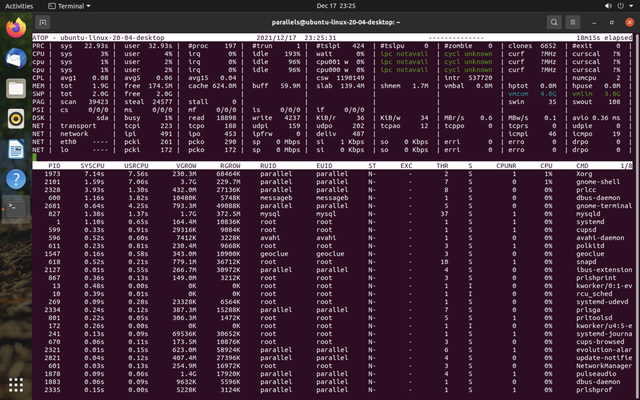The width and height of the screenshot is (640, 400).
Task: Expand system menu arrow in top bar
Action: [631, 6]
